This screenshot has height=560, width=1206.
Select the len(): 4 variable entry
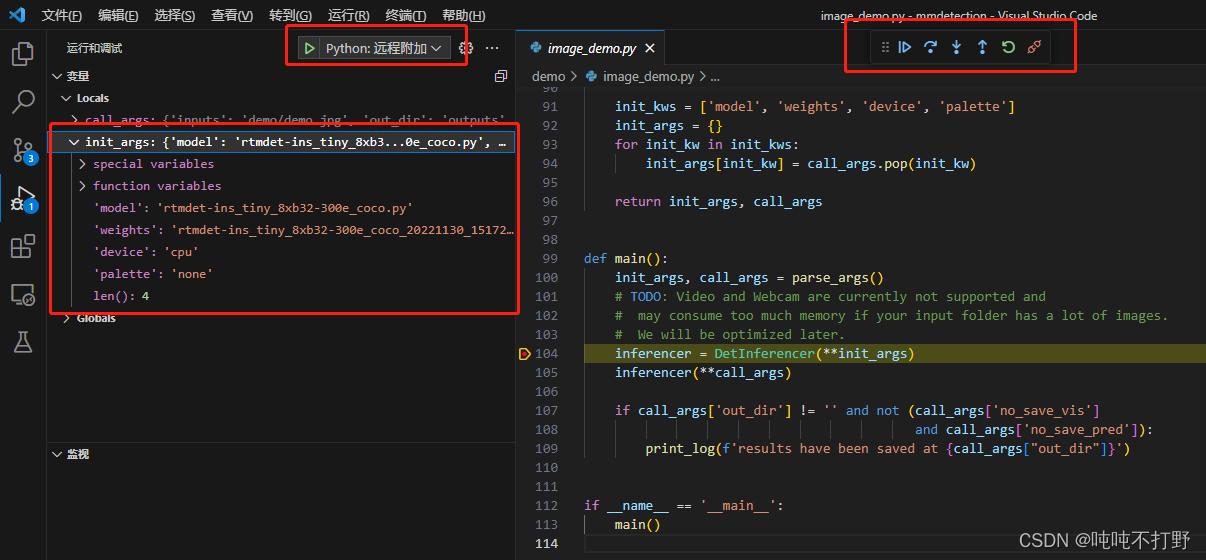pyautogui.click(x=282, y=296)
